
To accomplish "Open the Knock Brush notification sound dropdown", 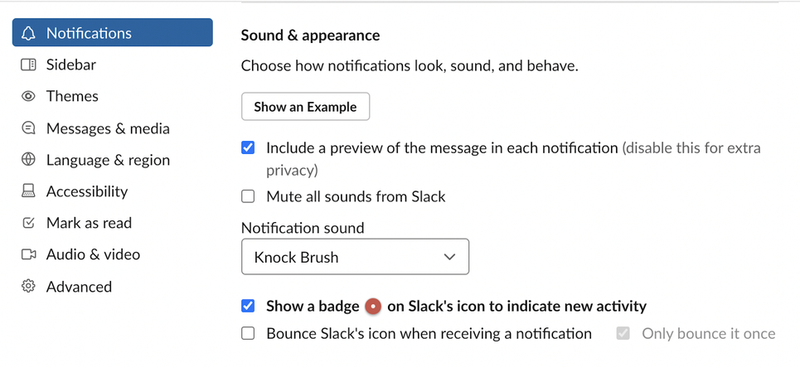I will coord(355,257).
